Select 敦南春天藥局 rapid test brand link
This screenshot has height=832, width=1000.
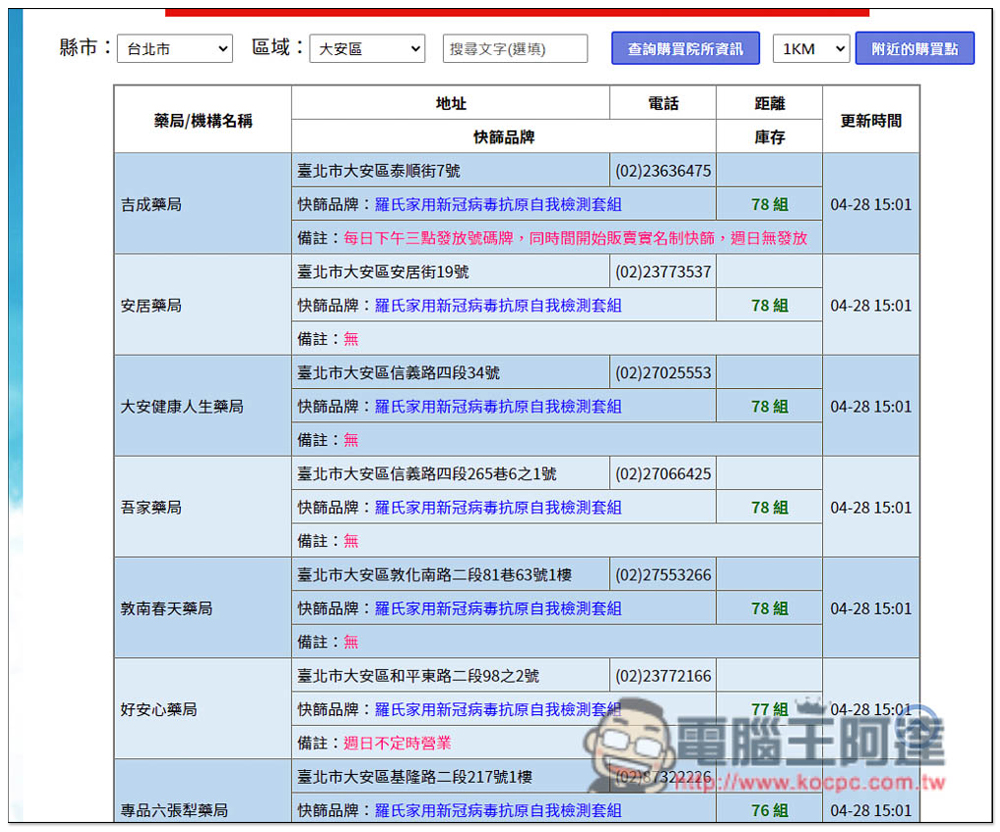[x=497, y=609]
